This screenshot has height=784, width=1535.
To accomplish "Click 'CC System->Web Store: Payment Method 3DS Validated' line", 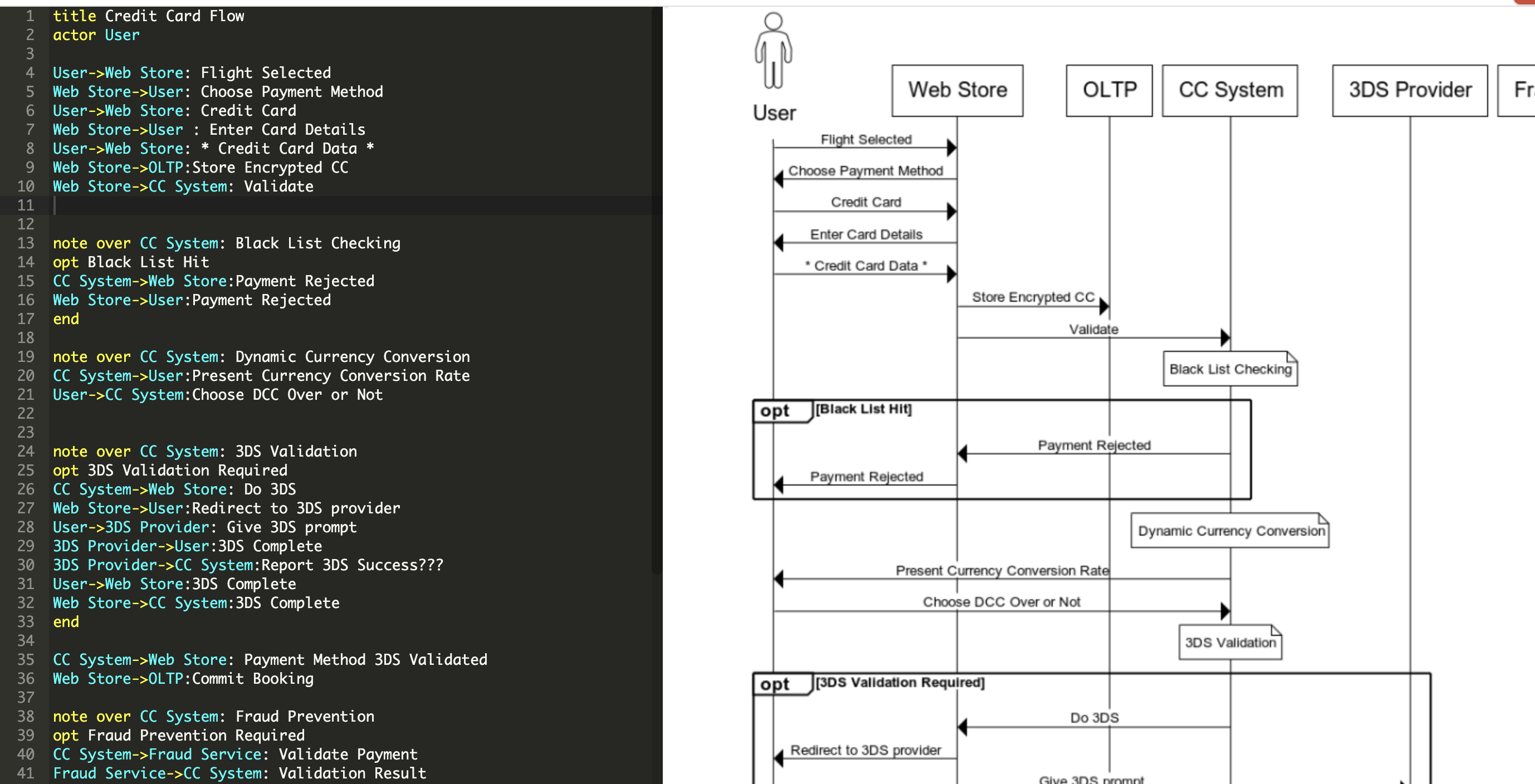I will tap(270, 660).
